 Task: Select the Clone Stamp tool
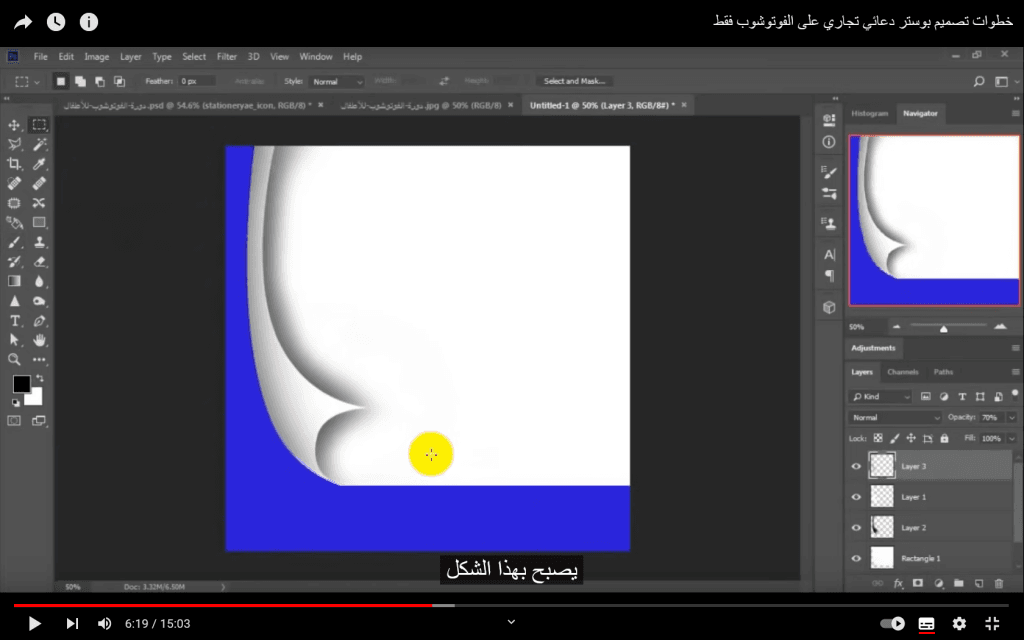coord(39,242)
